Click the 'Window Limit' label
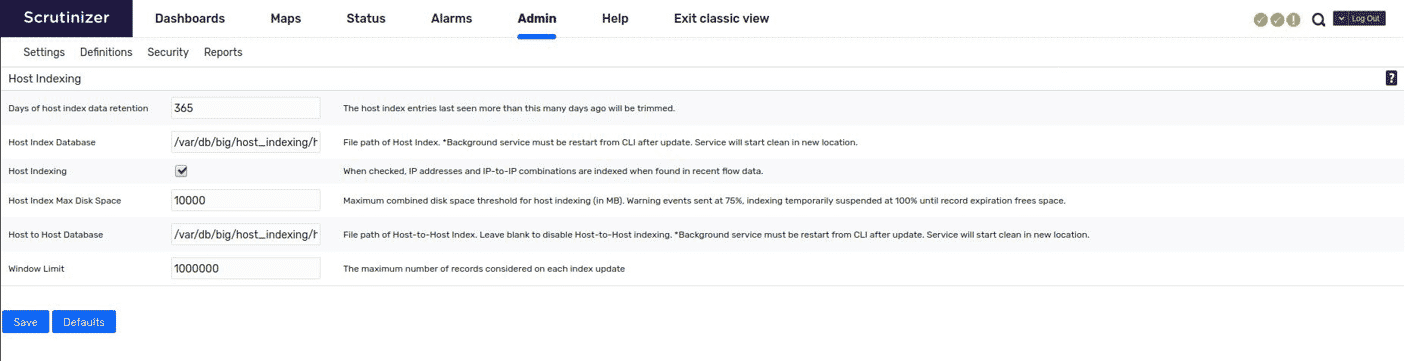Image resolution: width=1409 pixels, height=361 pixels. pyautogui.click(x=36, y=270)
